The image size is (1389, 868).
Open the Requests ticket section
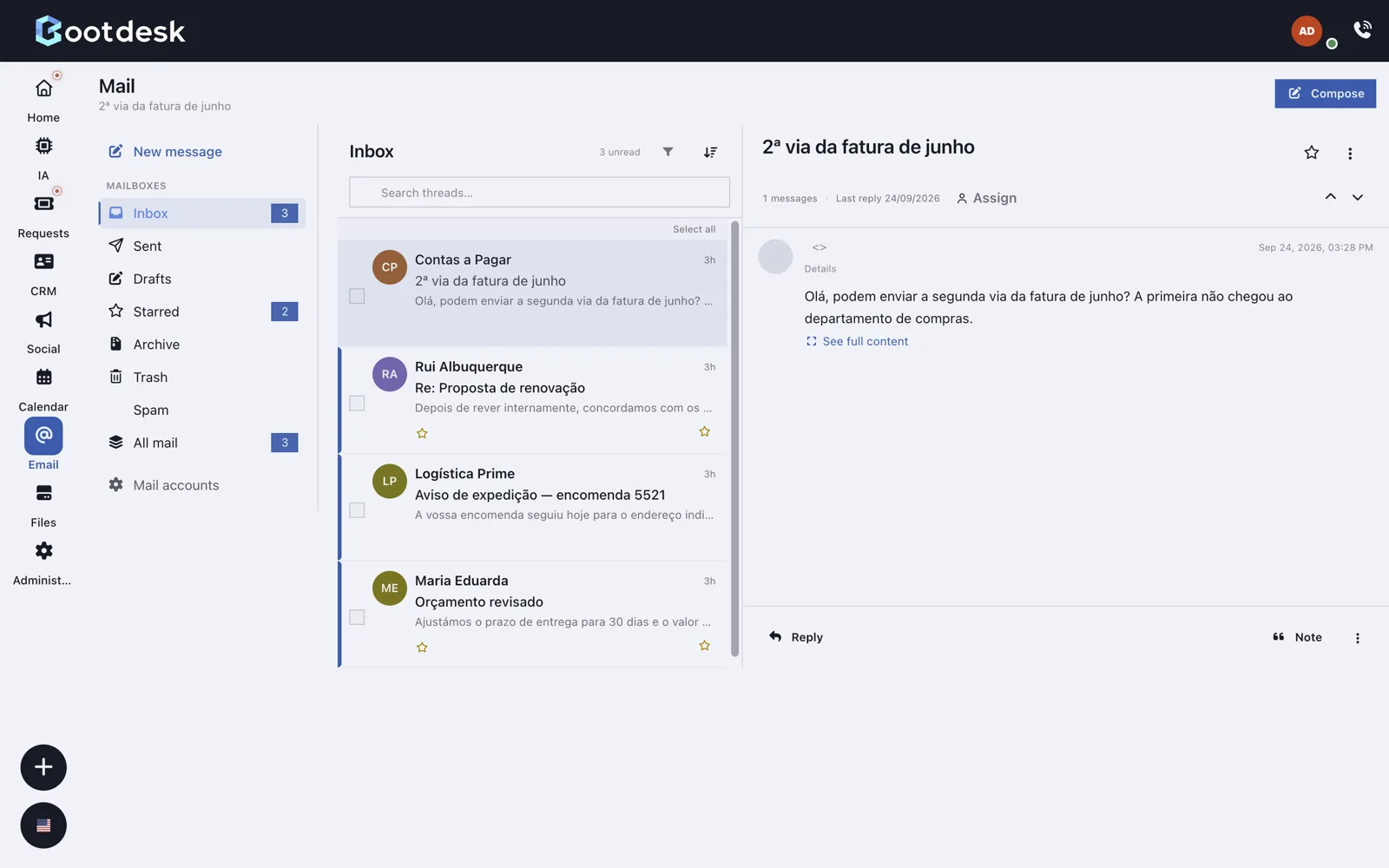click(x=43, y=216)
